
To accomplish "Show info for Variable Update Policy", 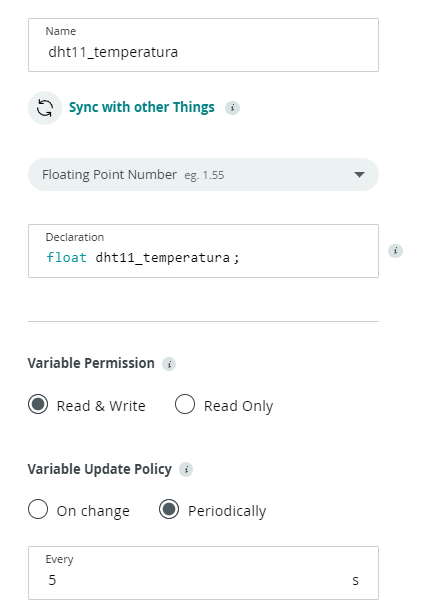I will [x=186, y=470].
